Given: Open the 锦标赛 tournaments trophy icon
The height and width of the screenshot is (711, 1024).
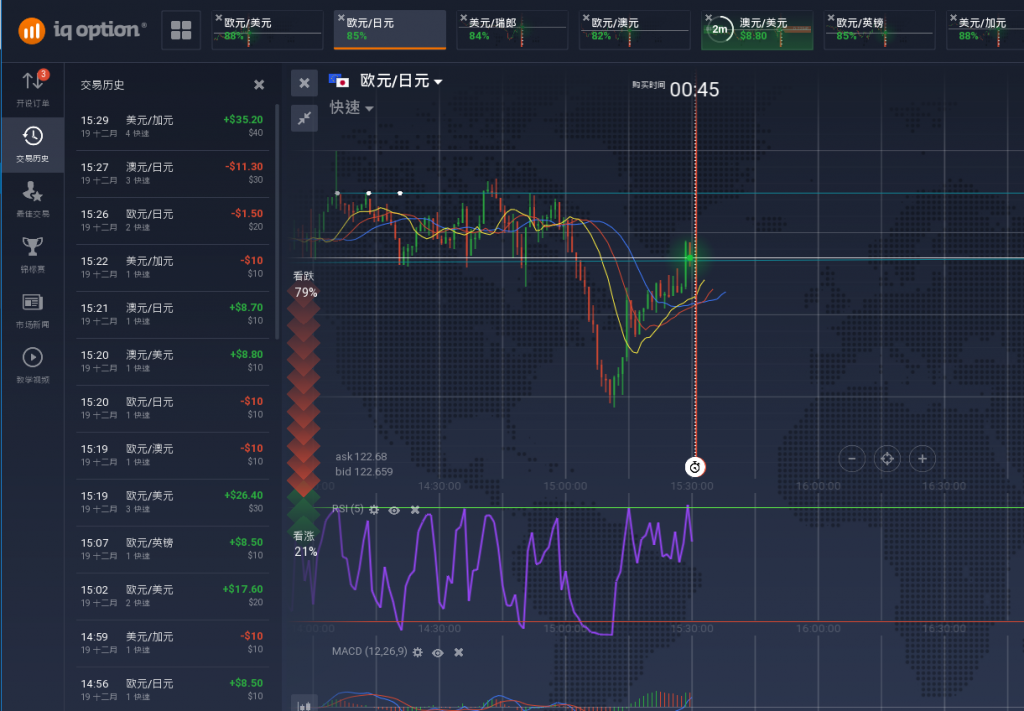Looking at the screenshot, I should pyautogui.click(x=32, y=252).
